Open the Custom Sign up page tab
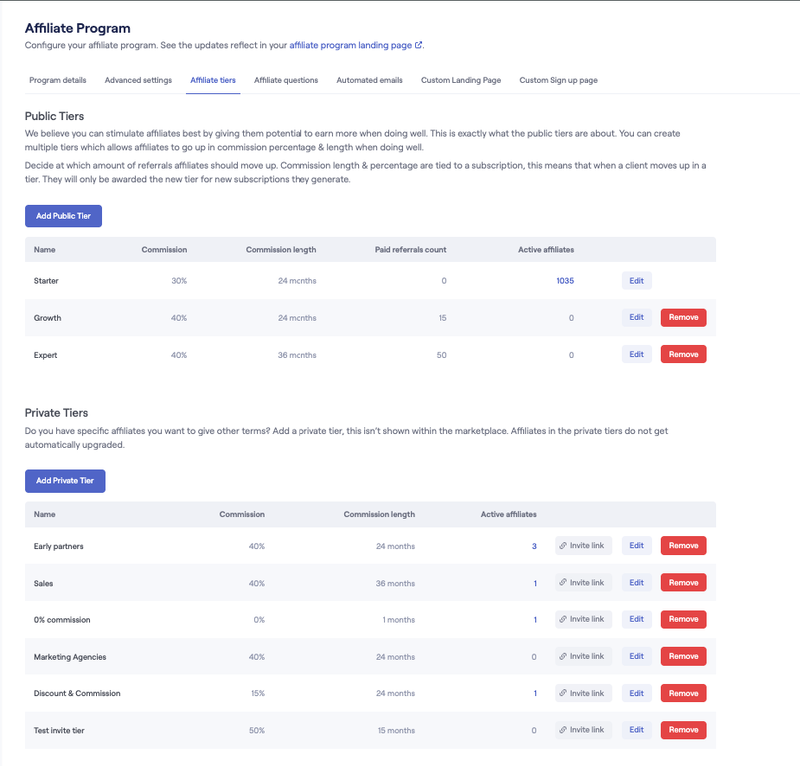 coord(558,80)
